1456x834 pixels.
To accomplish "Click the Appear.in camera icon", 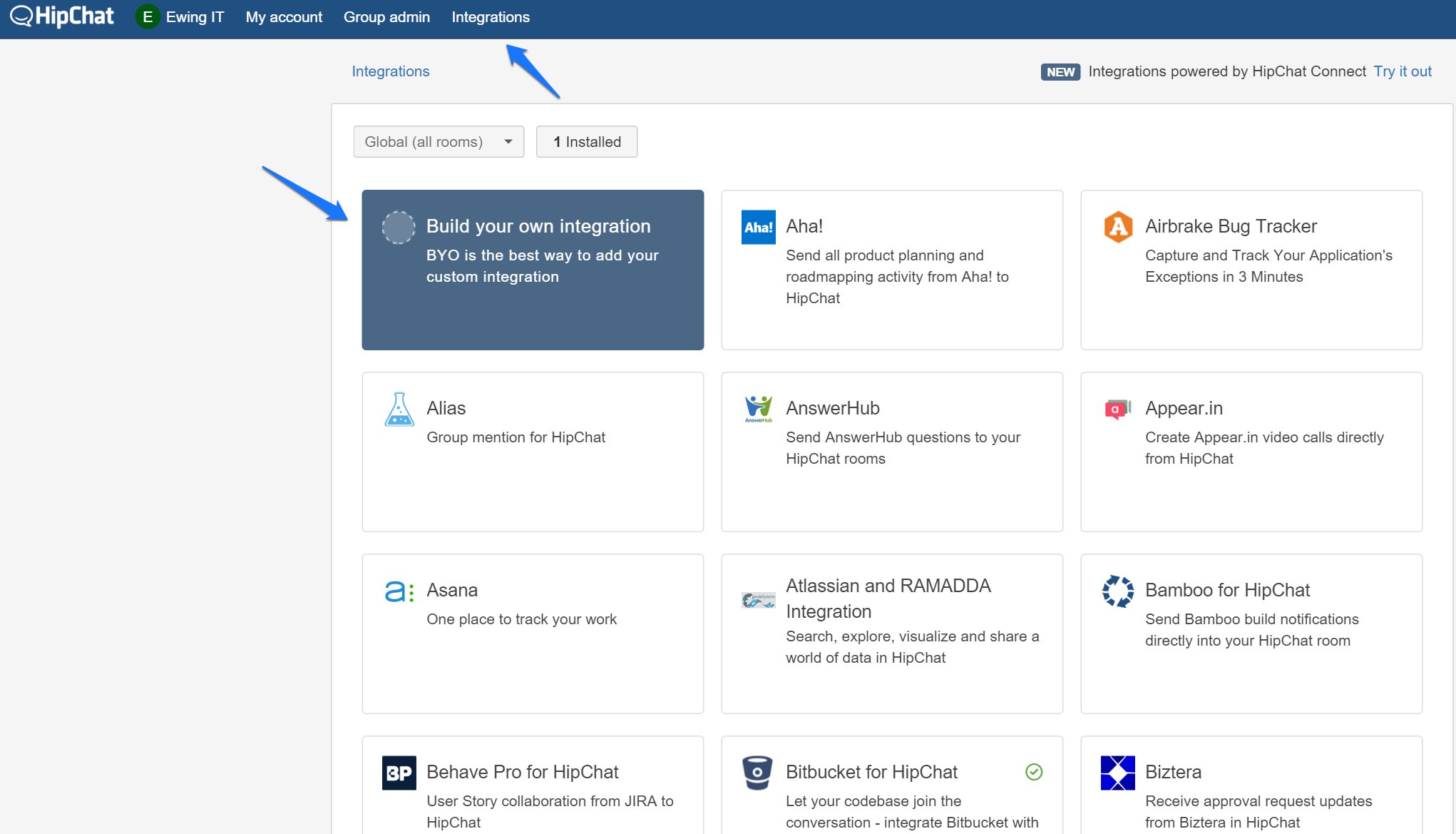I will [x=1117, y=409].
